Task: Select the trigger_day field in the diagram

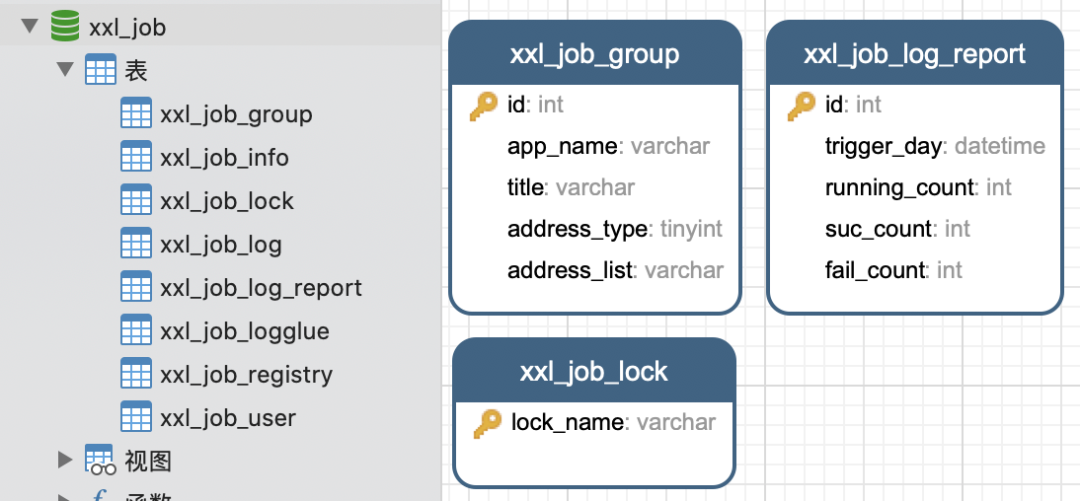Action: coord(883,147)
